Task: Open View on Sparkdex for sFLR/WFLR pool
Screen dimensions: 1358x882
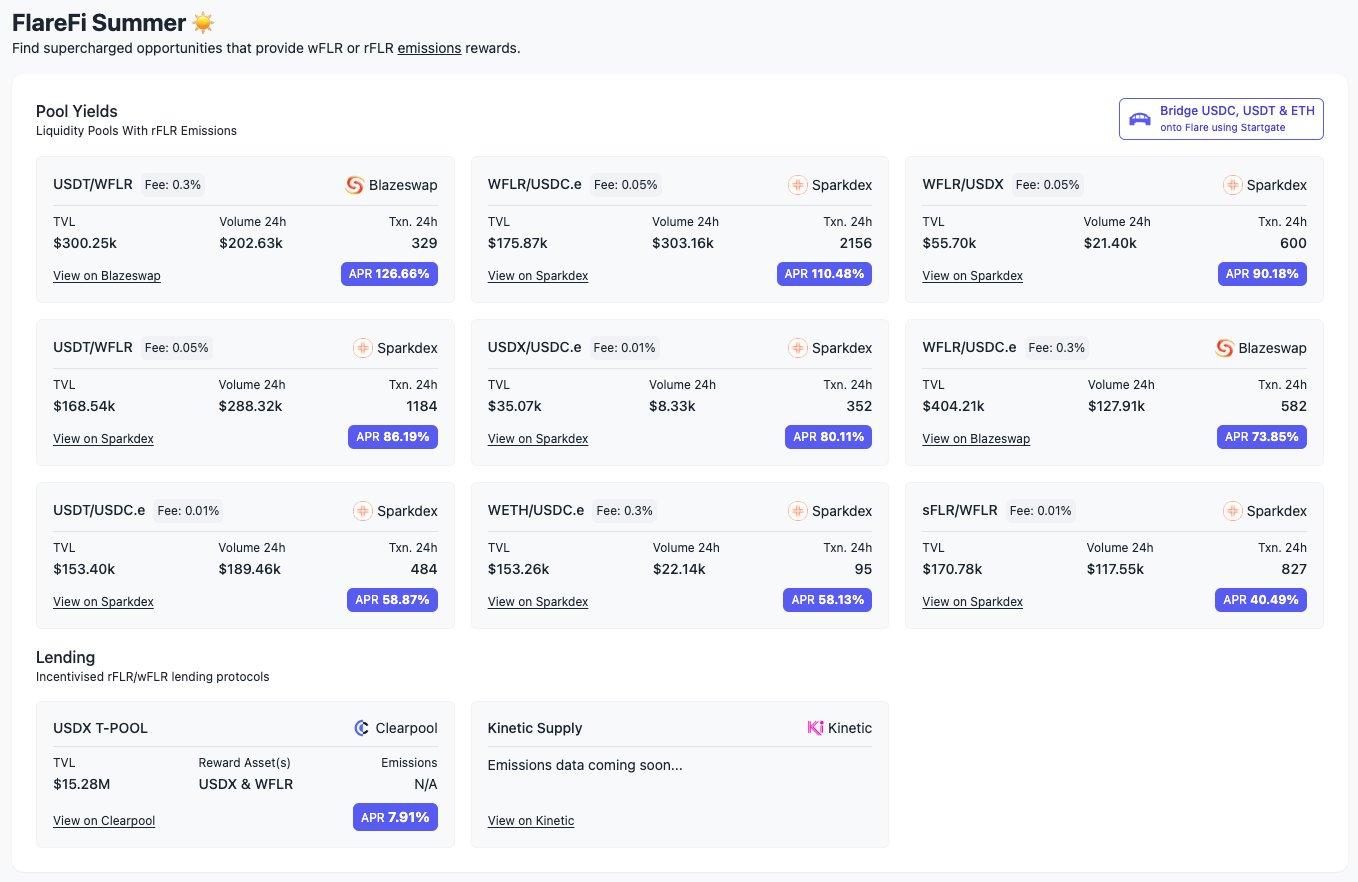Action: click(x=972, y=602)
